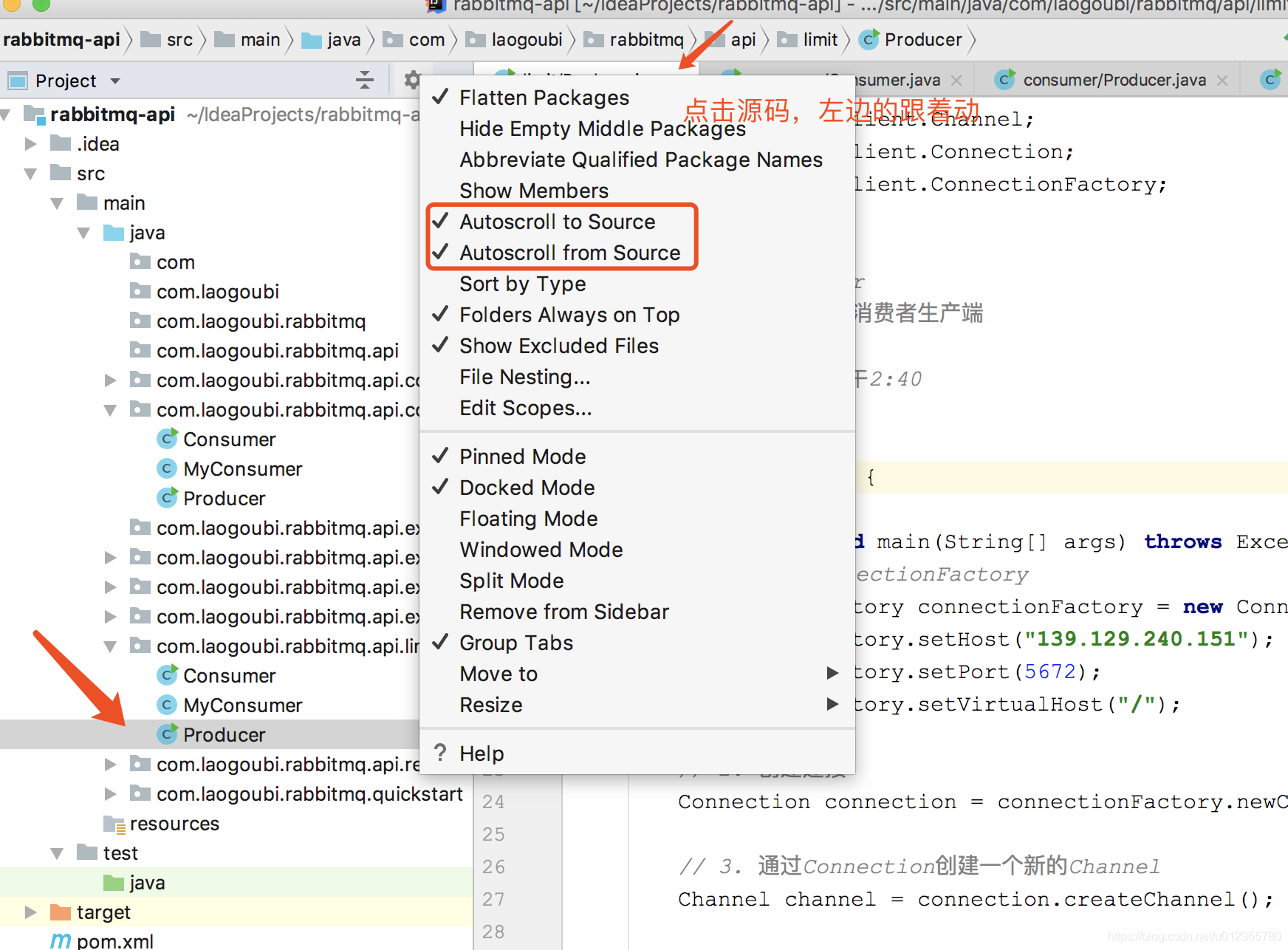Toggle Flatten Packages option
Screen dimensions: 1288x950
tap(637, 98)
